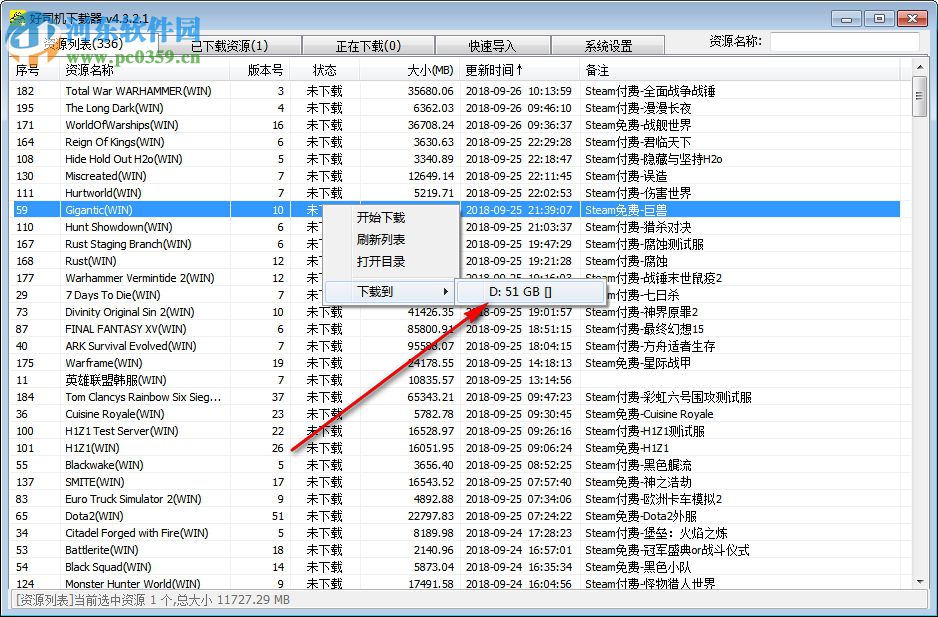Select the Black Squad(WIN) row

coord(455,567)
